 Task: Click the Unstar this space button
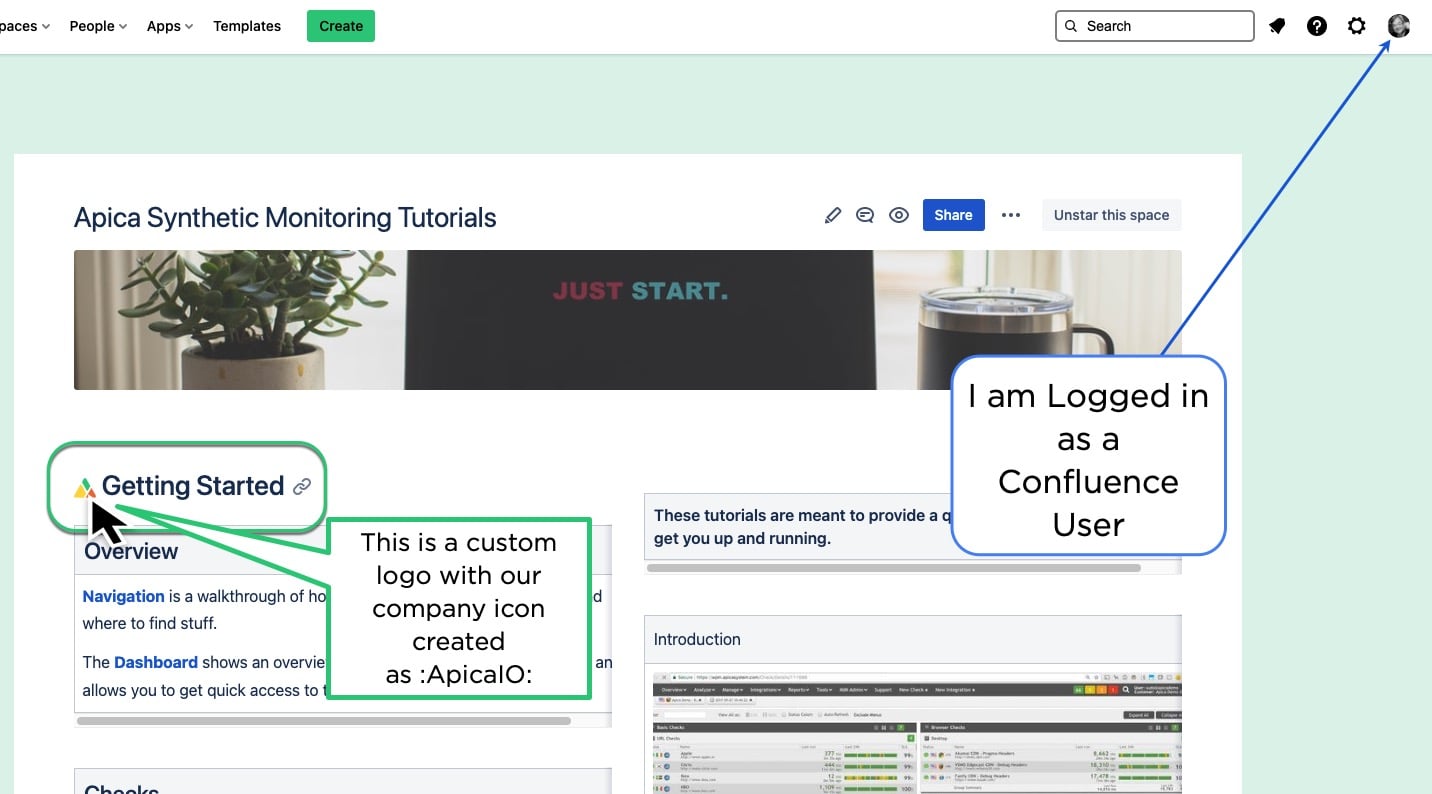1111,215
